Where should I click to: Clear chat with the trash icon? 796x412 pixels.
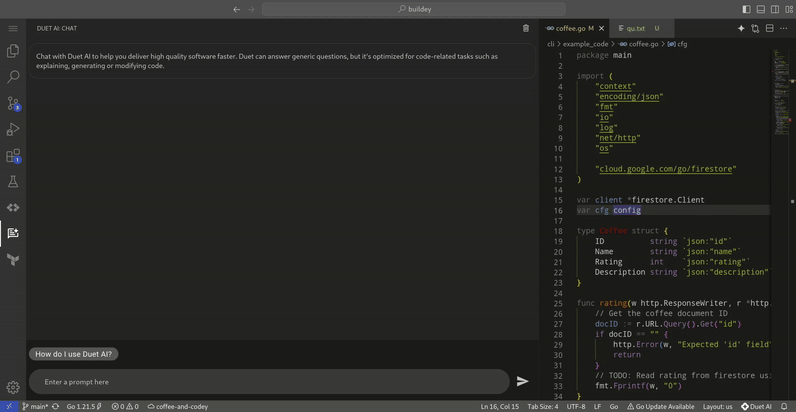click(526, 28)
